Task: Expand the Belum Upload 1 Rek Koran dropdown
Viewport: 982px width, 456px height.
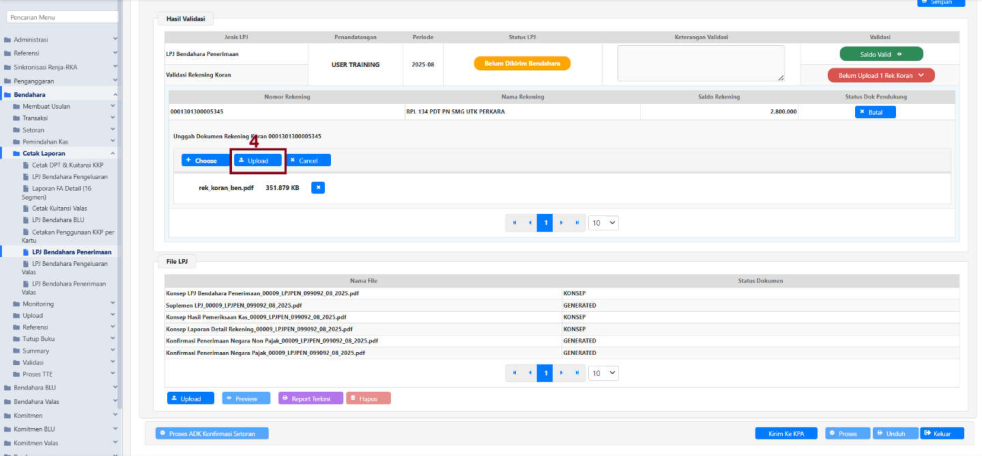Action: [880, 75]
